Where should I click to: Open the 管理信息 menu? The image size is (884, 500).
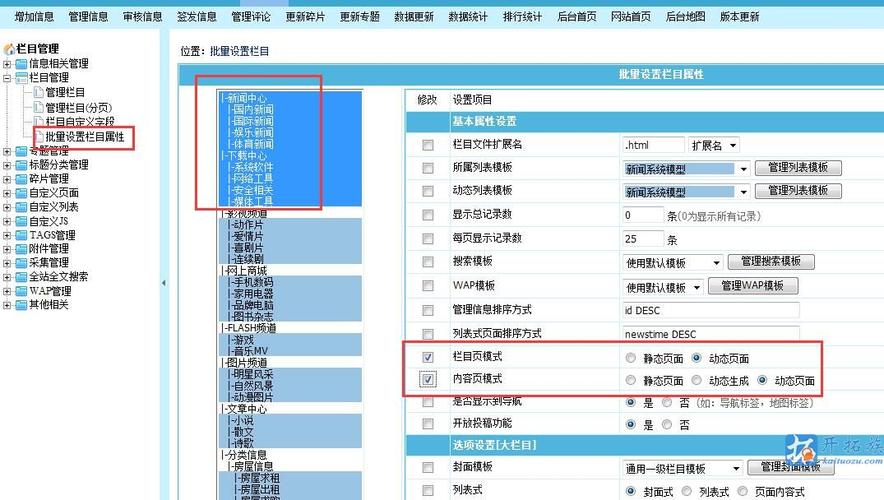[x=88, y=17]
